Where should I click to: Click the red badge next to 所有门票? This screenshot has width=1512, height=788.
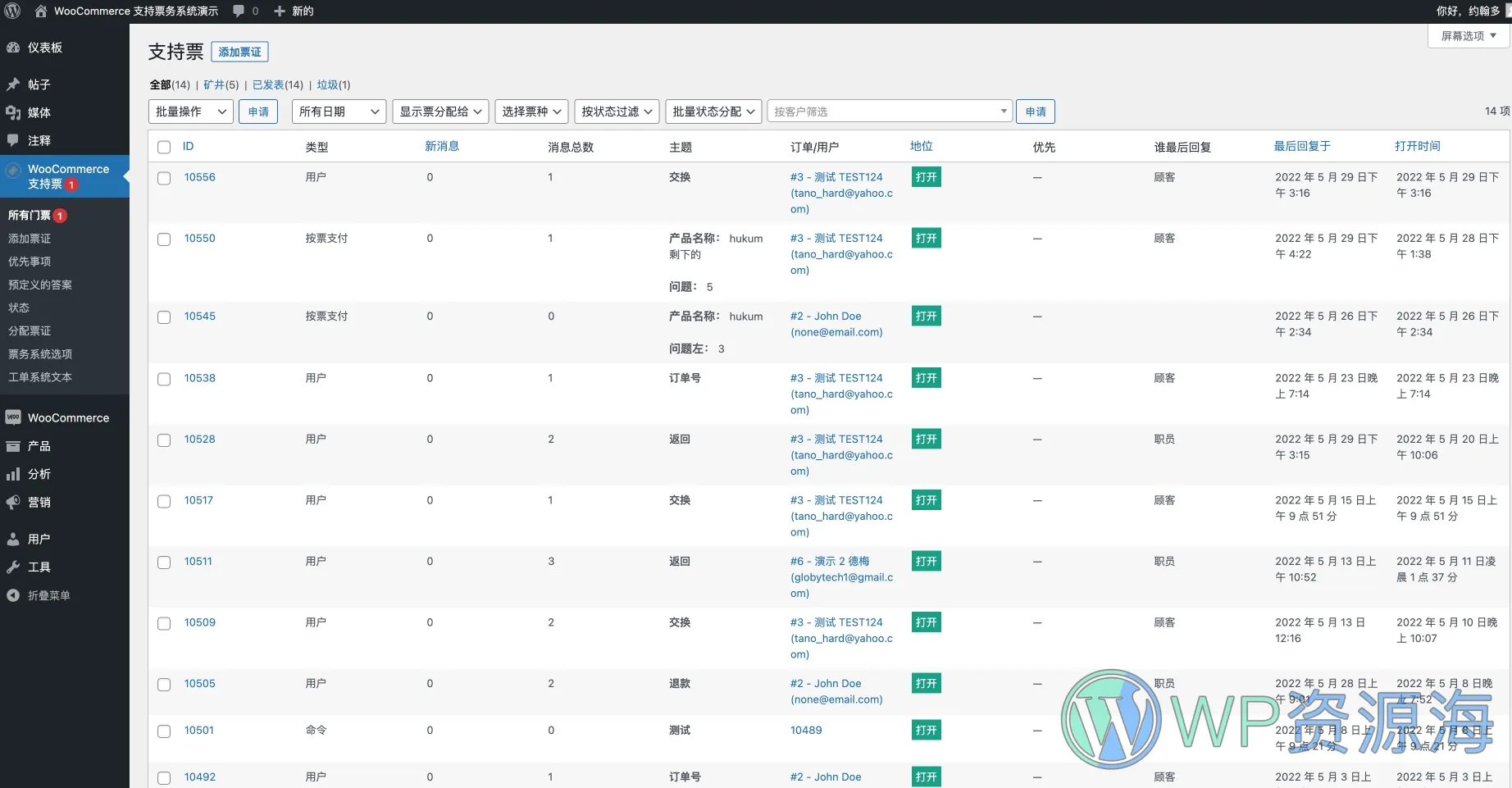pyautogui.click(x=60, y=216)
